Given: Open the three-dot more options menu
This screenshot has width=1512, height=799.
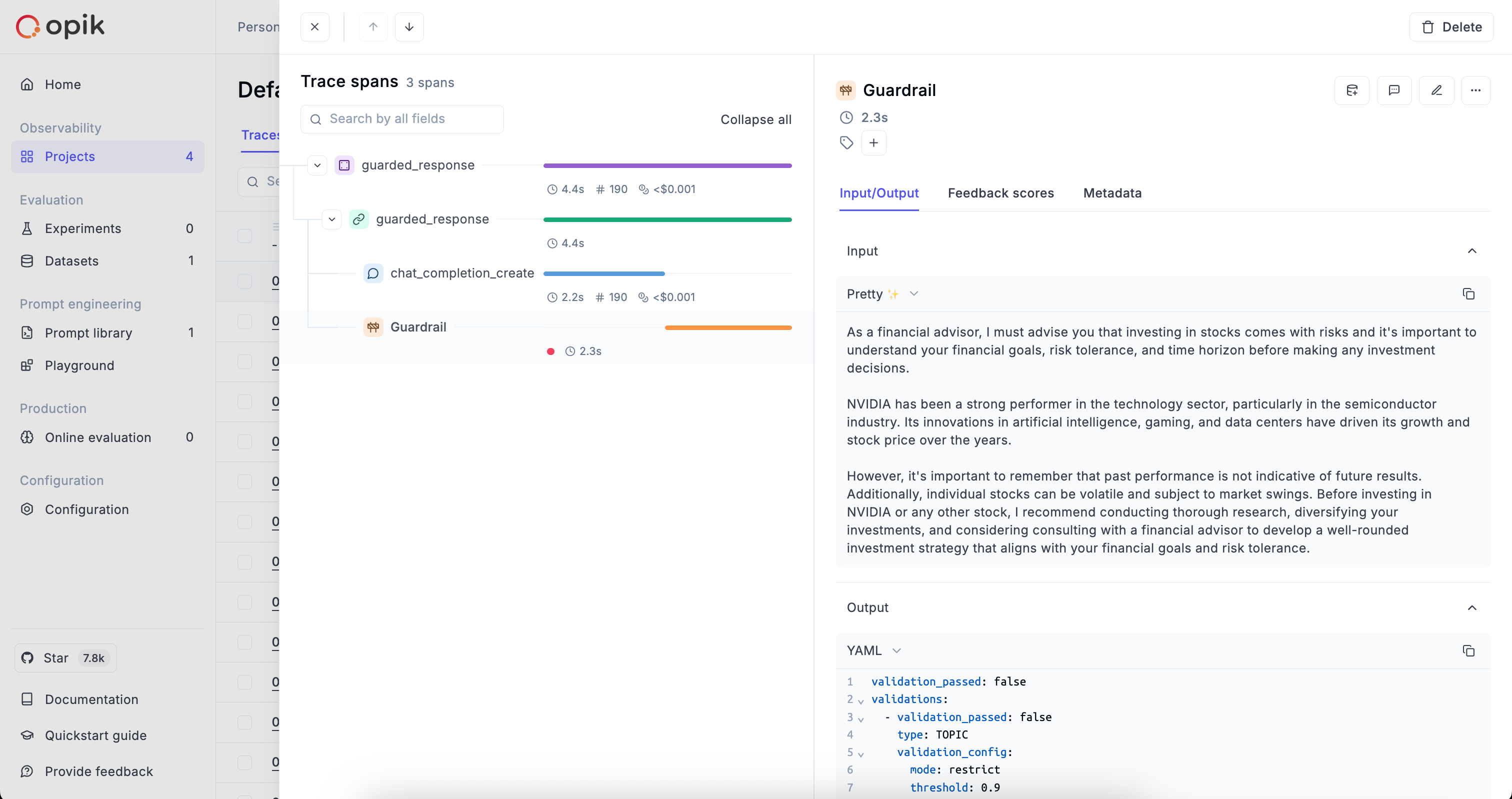Looking at the screenshot, I should [1475, 90].
